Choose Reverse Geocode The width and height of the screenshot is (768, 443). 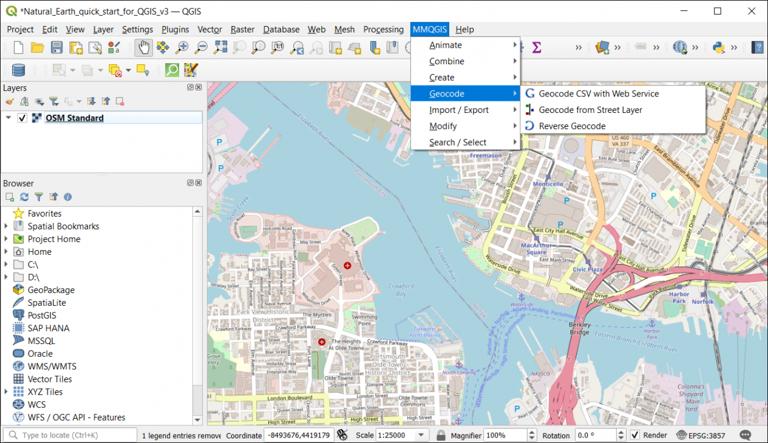(613, 126)
